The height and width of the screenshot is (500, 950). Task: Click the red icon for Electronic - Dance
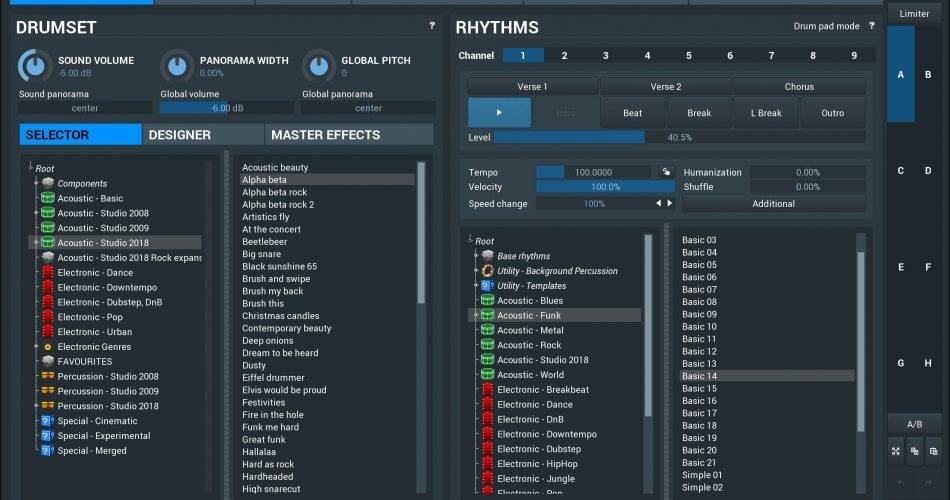(x=48, y=272)
